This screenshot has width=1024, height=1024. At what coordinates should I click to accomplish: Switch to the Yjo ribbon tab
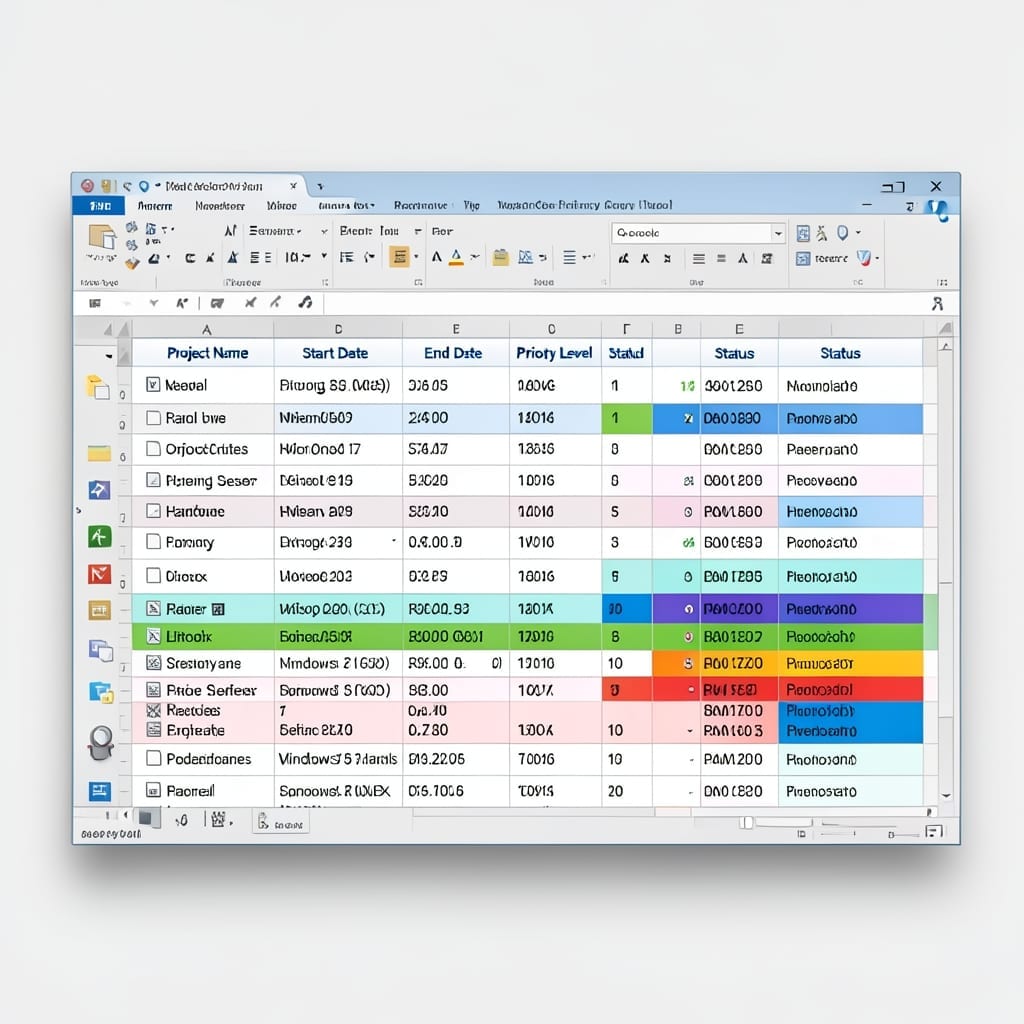point(472,206)
